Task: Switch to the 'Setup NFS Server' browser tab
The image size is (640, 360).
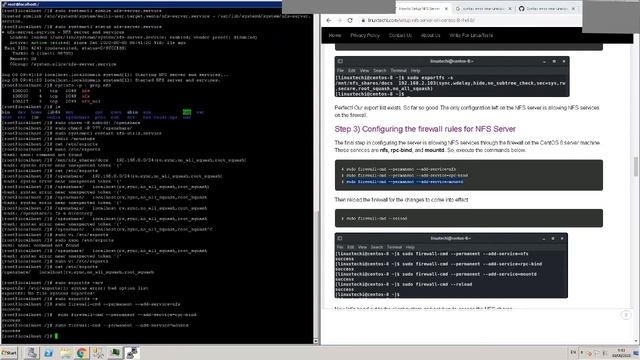Action: (x=420, y=9)
